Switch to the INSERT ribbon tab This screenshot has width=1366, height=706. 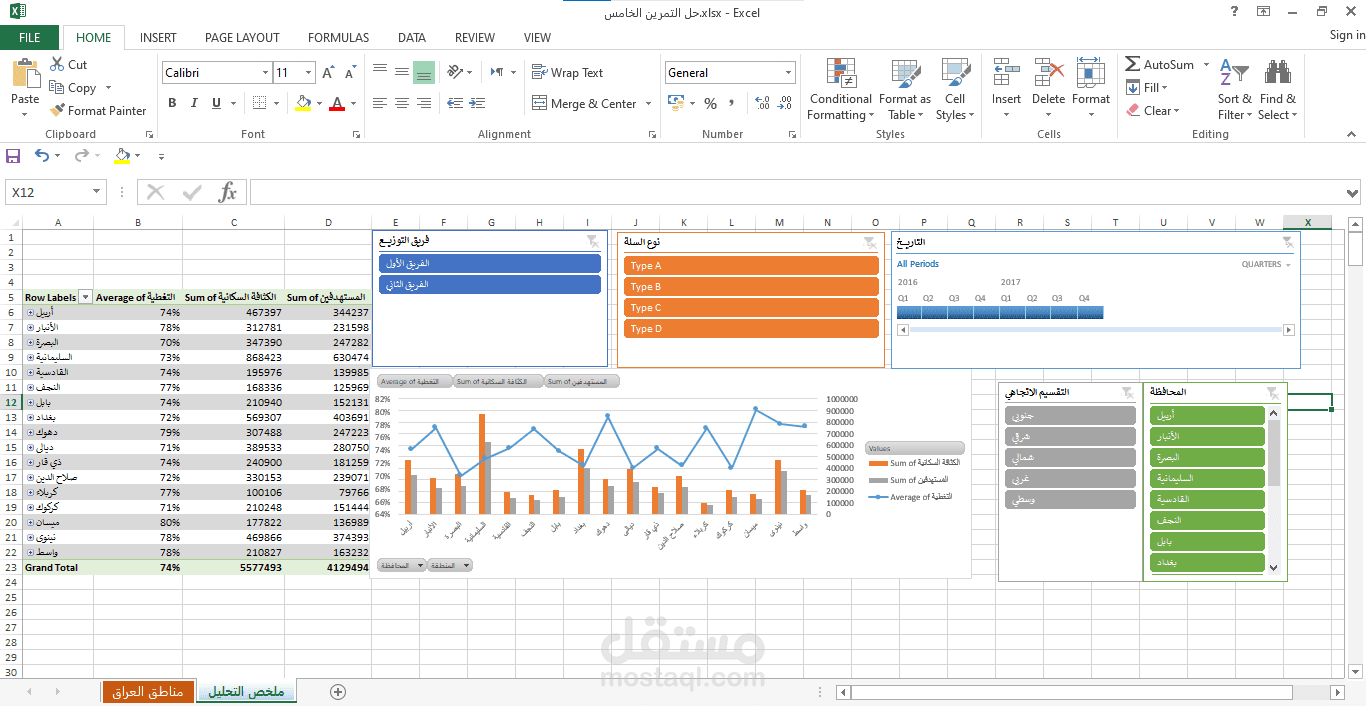click(157, 37)
